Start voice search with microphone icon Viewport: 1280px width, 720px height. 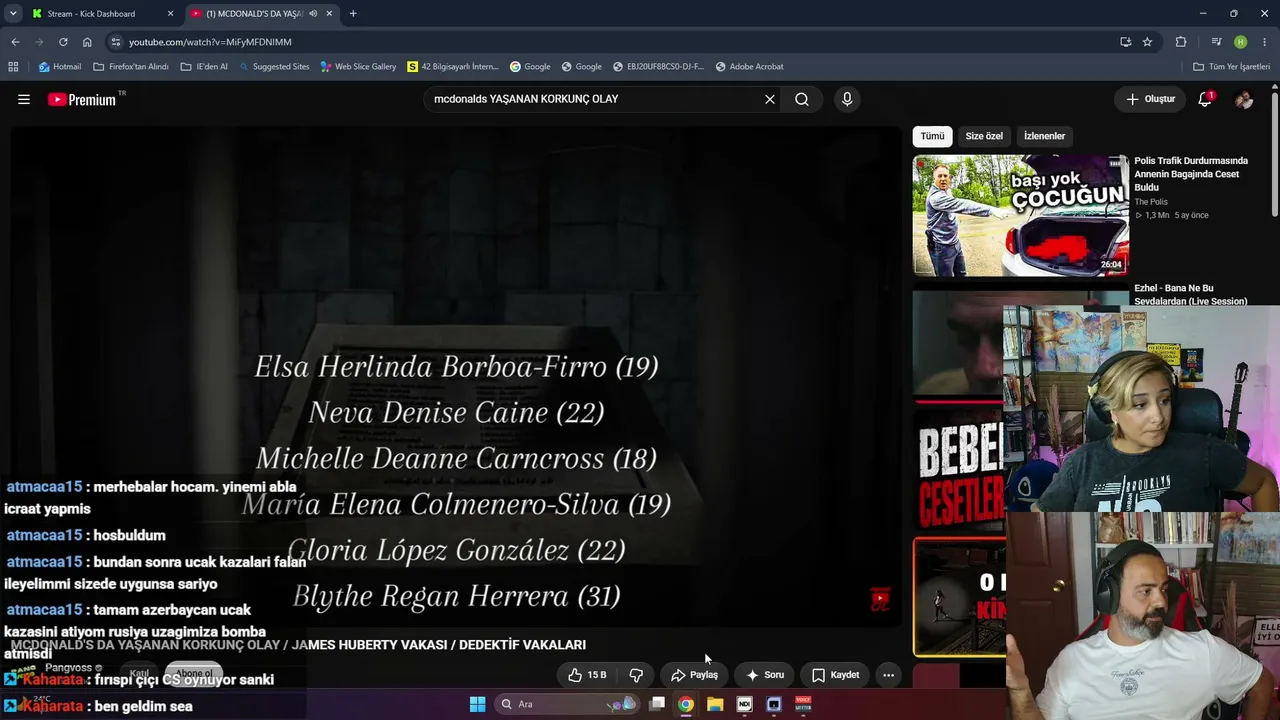(847, 99)
